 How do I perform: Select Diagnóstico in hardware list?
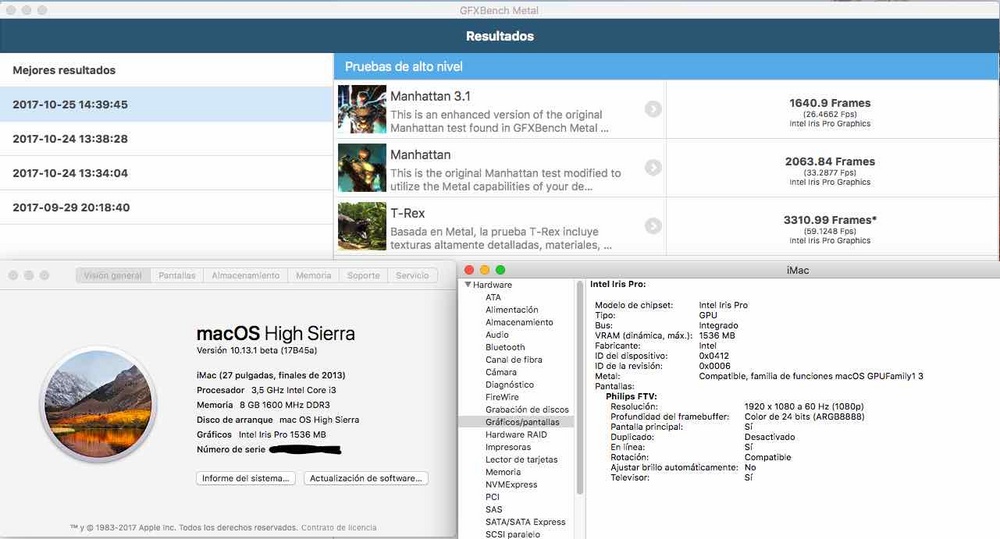(510, 385)
